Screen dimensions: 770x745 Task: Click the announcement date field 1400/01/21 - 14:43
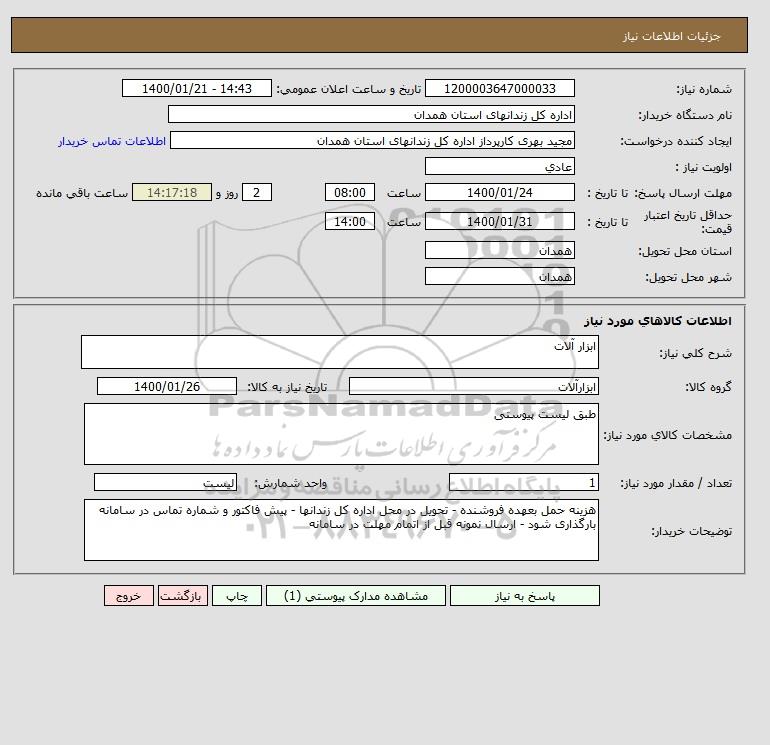pyautogui.click(x=196, y=88)
